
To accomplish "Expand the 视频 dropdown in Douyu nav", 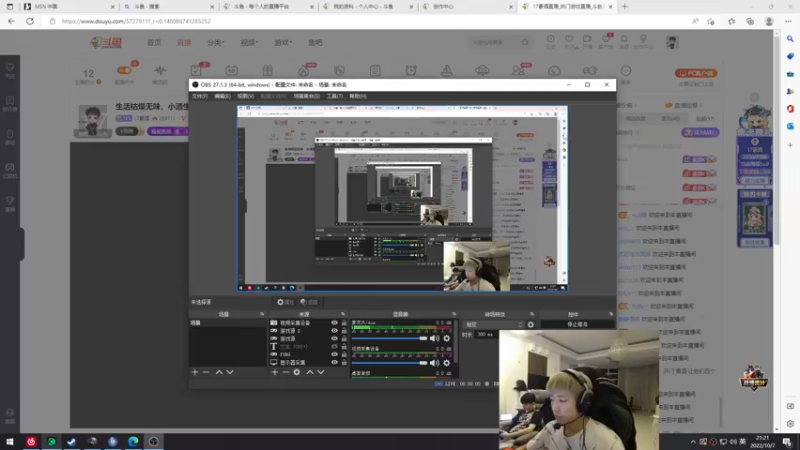I will tap(249, 42).
